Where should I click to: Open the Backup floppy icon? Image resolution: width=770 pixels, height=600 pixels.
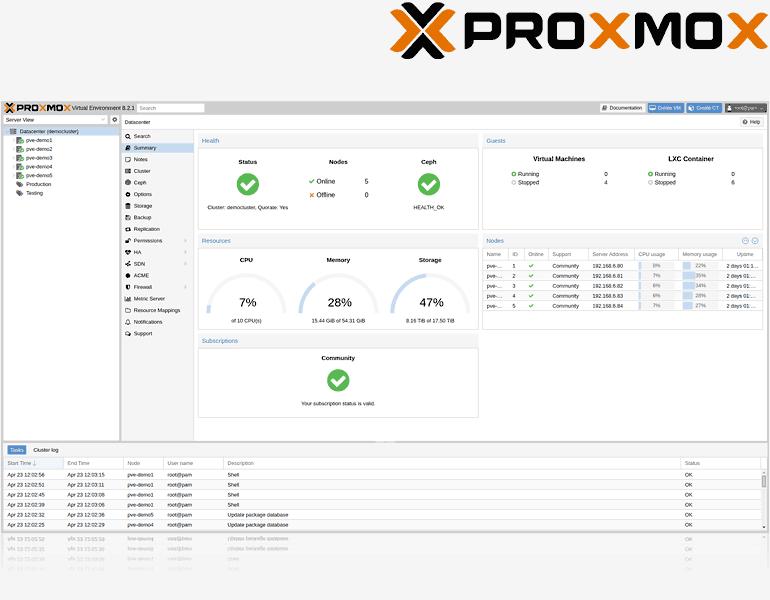tap(128, 218)
